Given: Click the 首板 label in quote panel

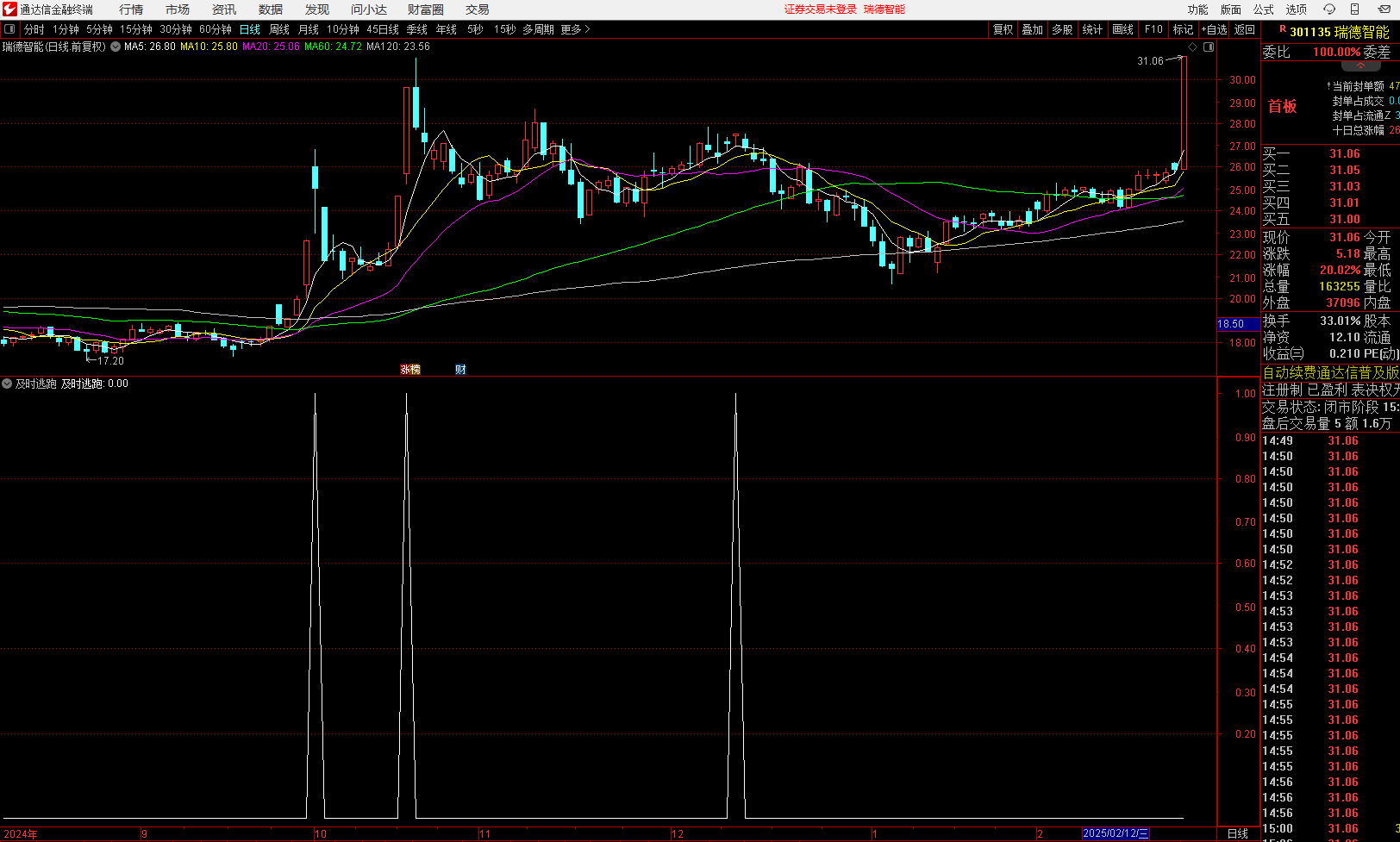Looking at the screenshot, I should pos(1283,107).
